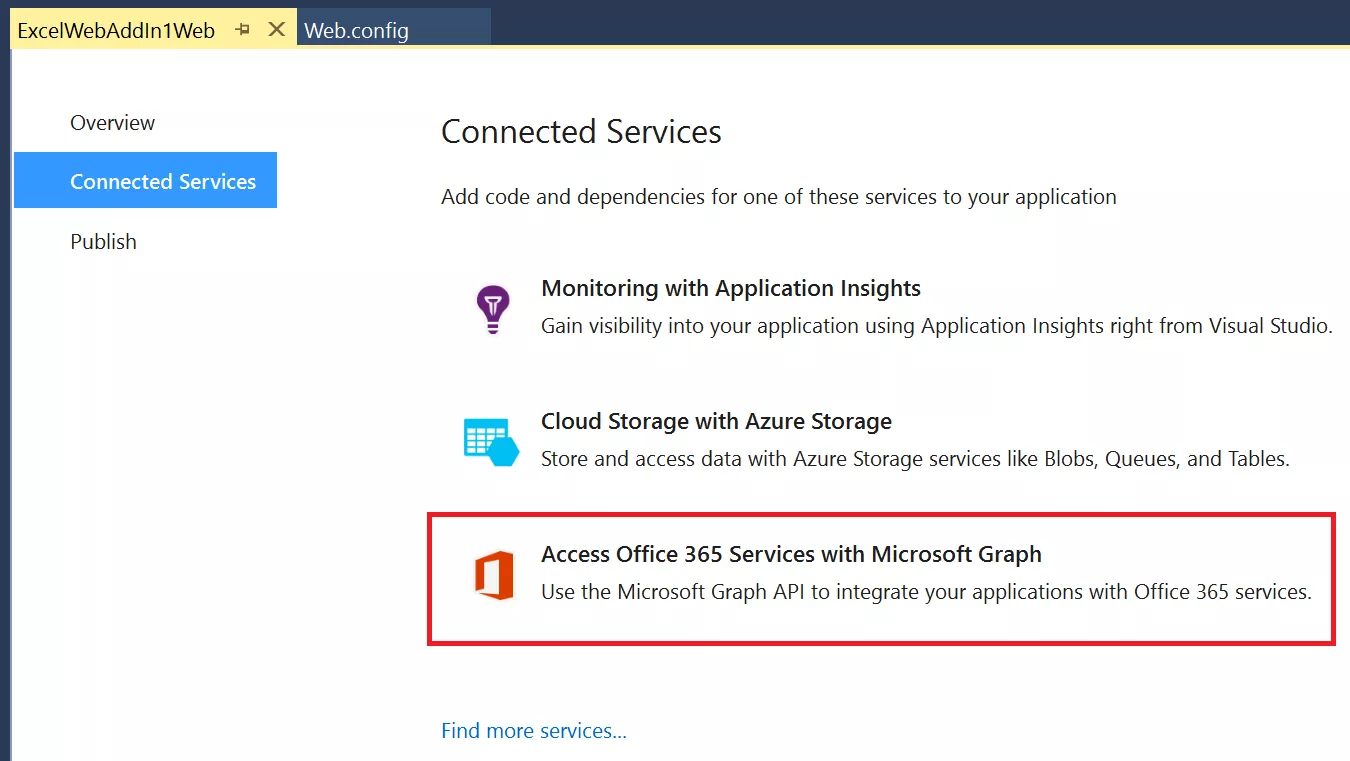Screen dimensions: 1350x761
Task: Click the Office 365 logo icon
Action: click(494, 575)
